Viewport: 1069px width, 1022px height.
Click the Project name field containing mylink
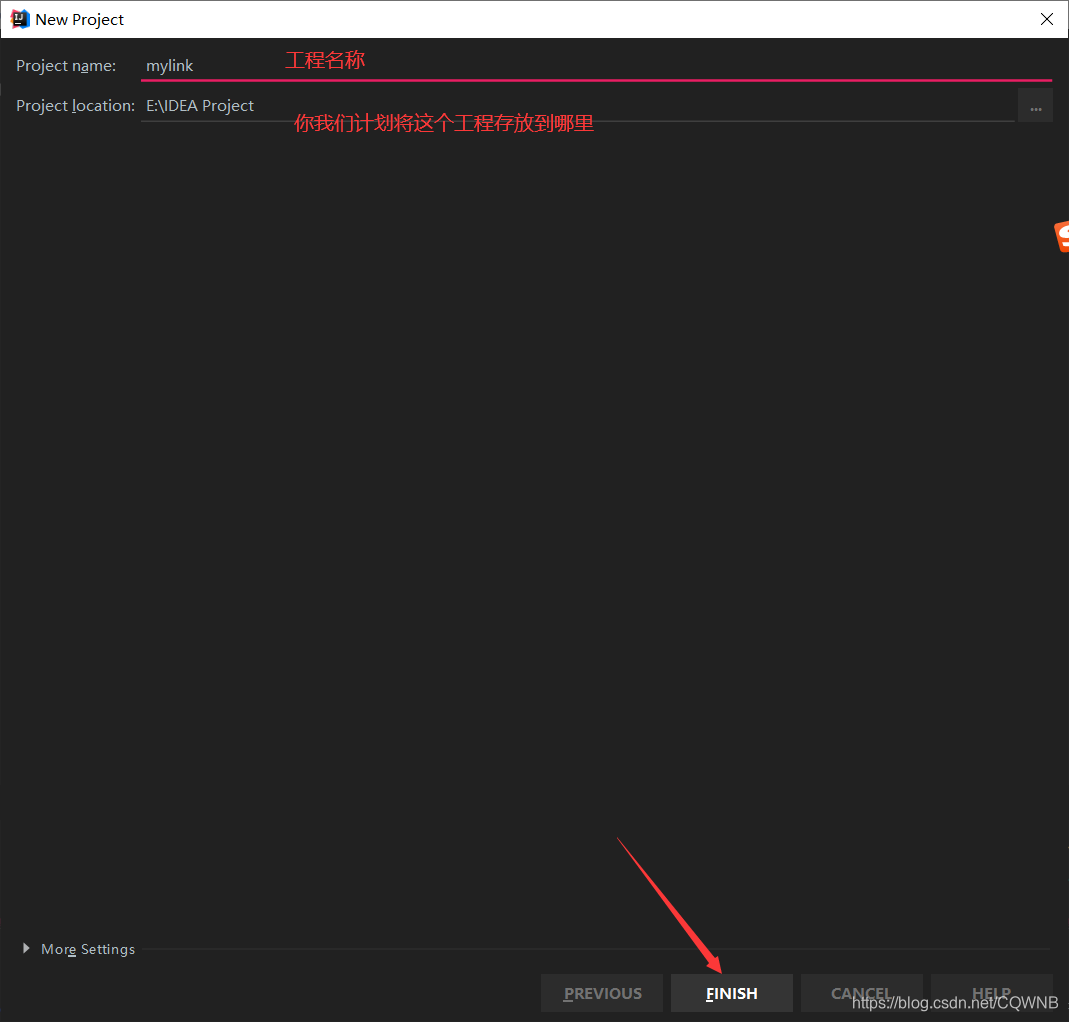596,65
